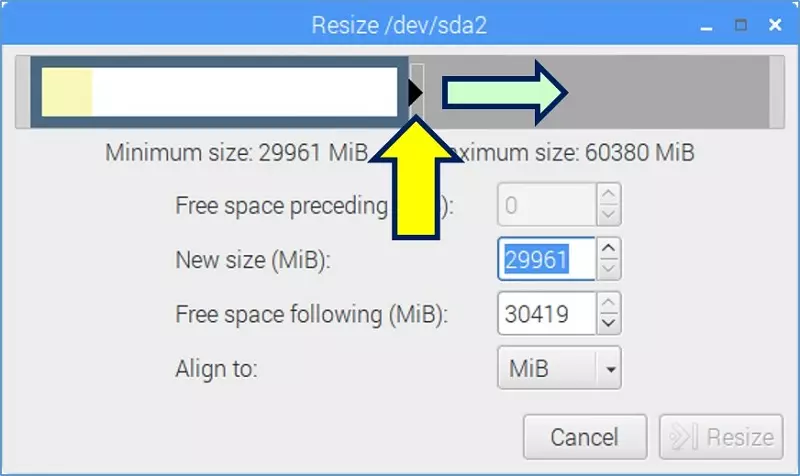The image size is (800, 476).
Task: Click the yellow used-space area in partition bar
Action: (67, 92)
